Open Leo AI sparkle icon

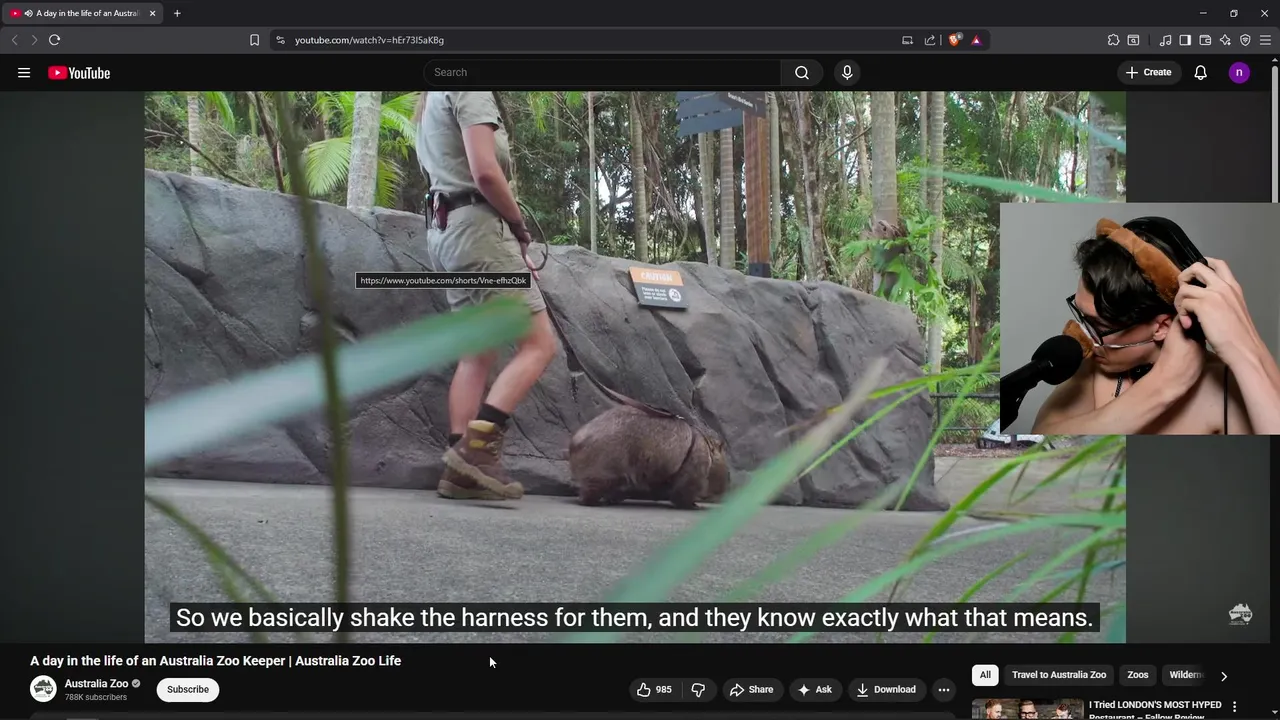[x=1225, y=40]
